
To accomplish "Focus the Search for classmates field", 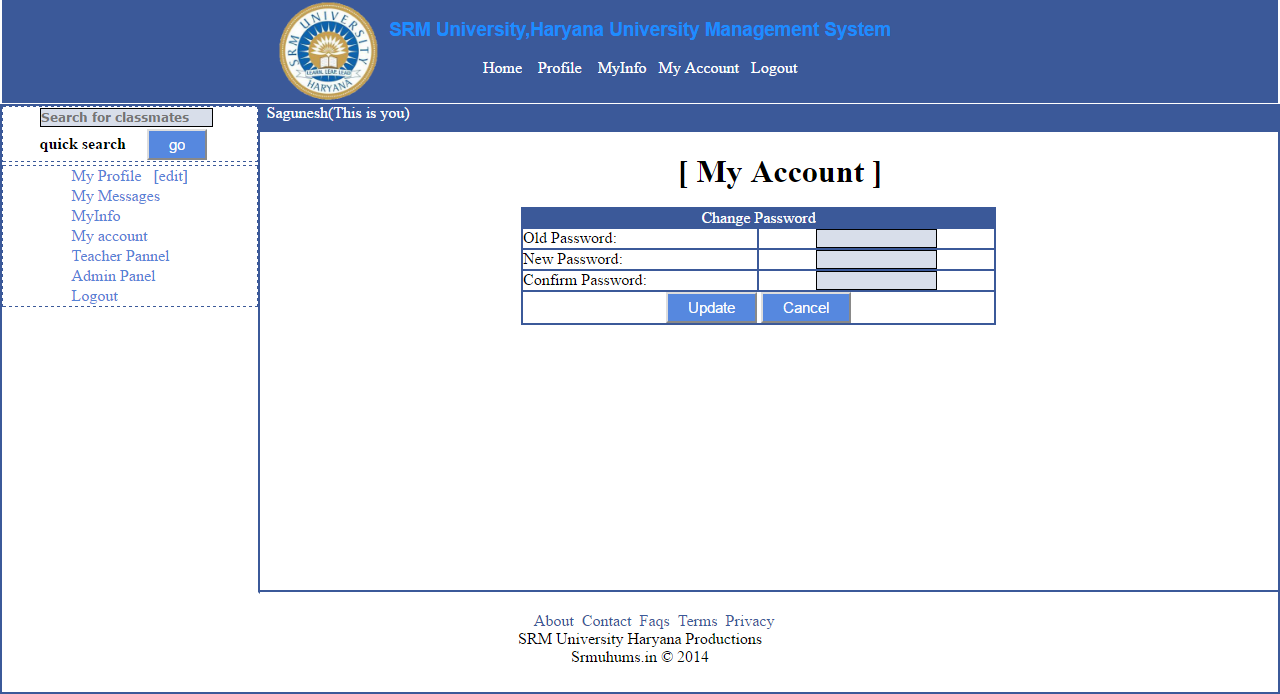I will (x=126, y=117).
